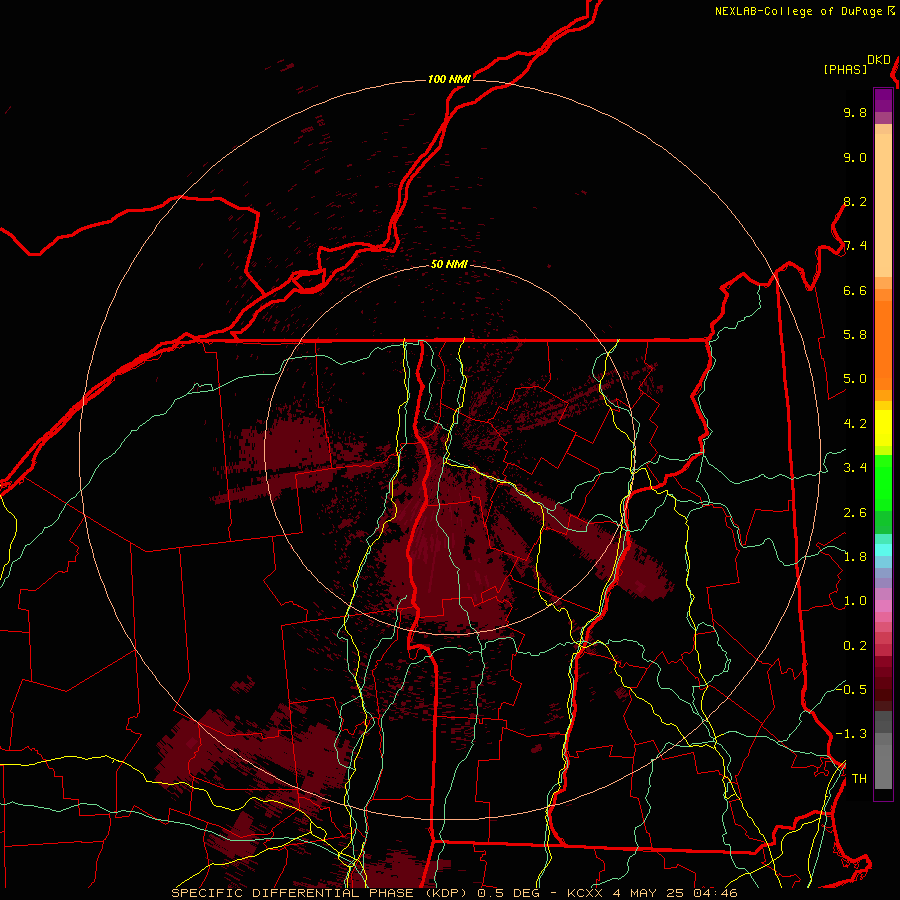Click the 9.0 legend value

click(x=855, y=157)
